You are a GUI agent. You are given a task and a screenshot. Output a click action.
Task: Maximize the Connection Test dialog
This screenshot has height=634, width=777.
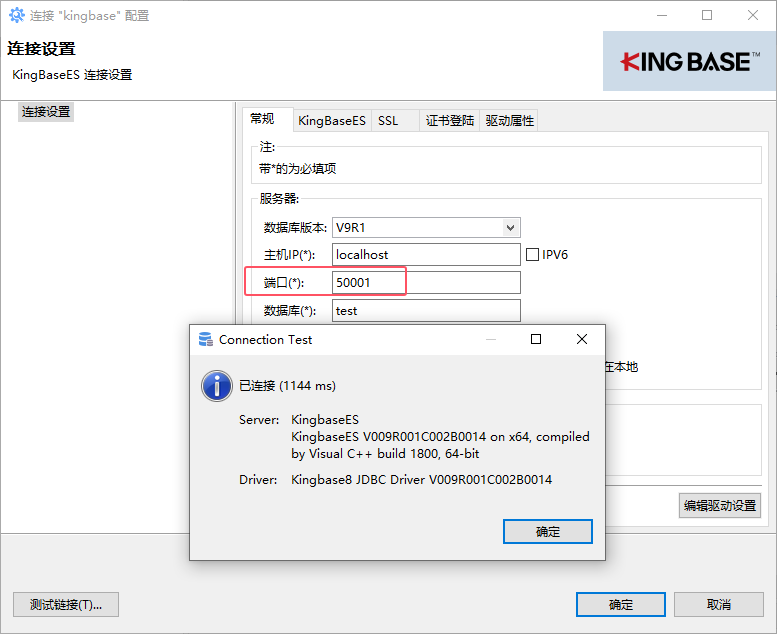click(536, 339)
